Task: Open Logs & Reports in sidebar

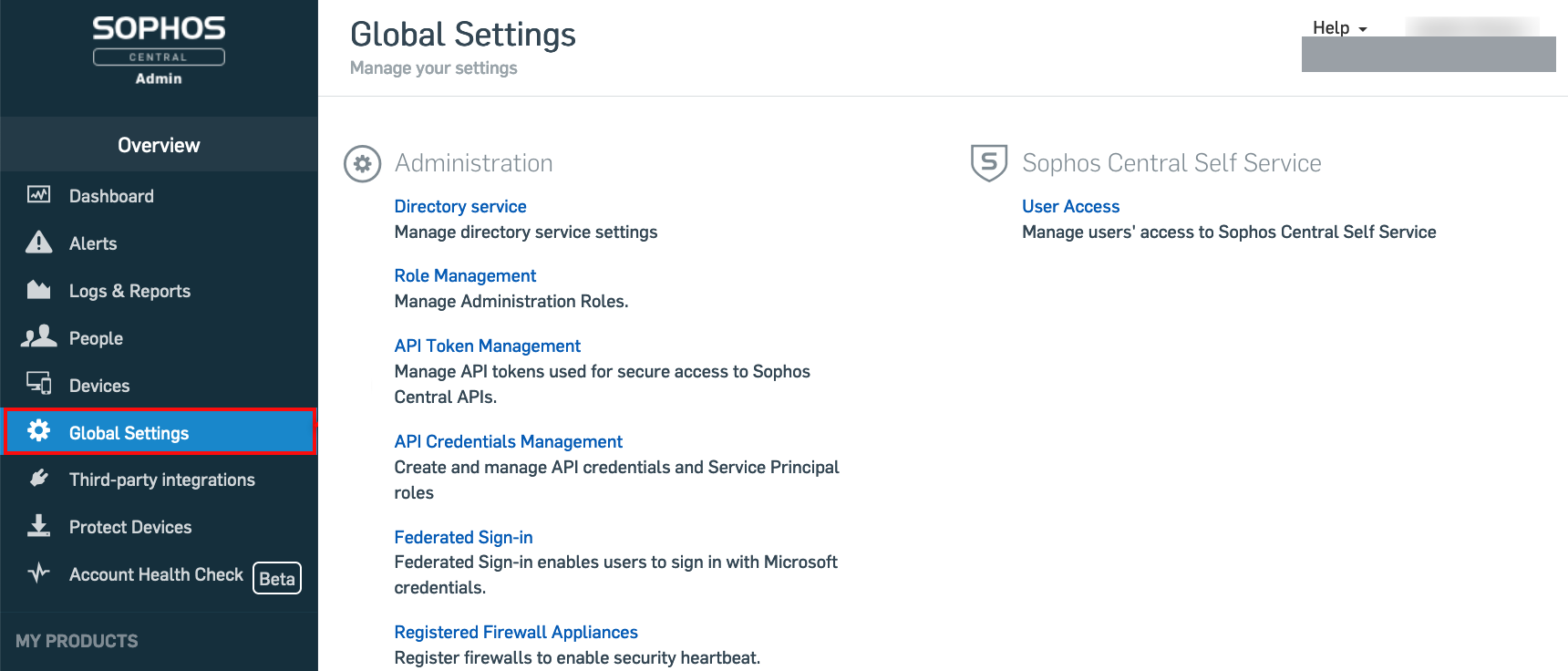Action: [159, 291]
